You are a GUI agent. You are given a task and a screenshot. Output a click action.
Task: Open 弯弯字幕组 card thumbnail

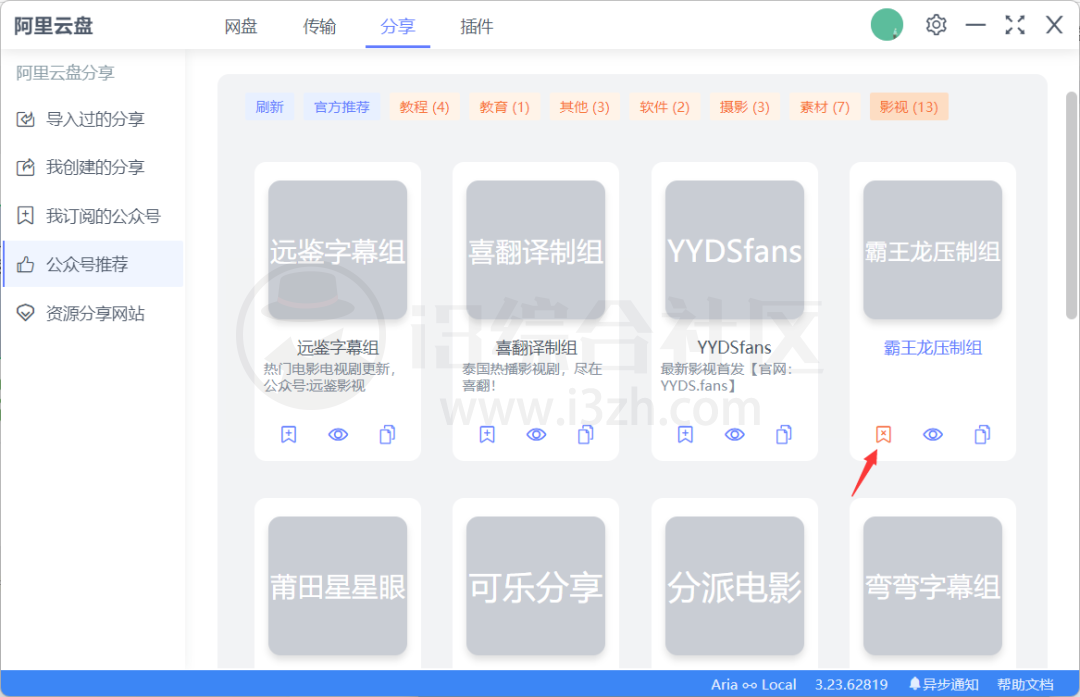[933, 586]
